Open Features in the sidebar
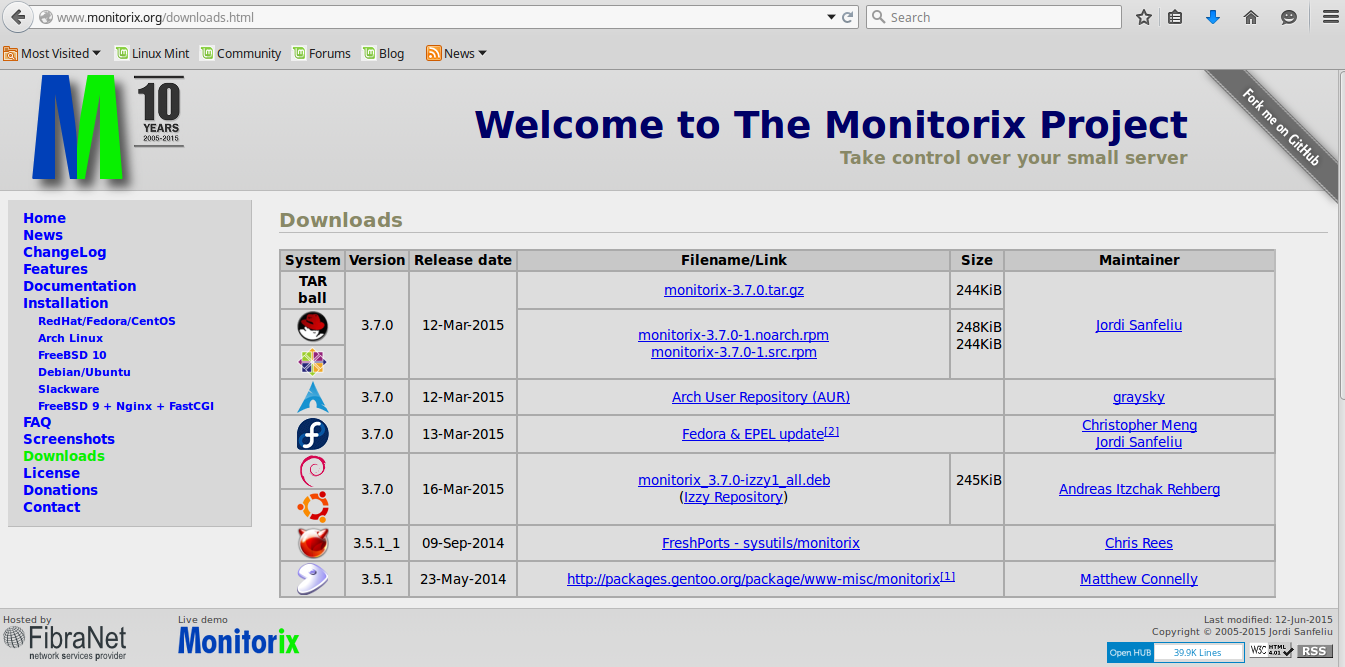The height and width of the screenshot is (667, 1345). coord(55,269)
